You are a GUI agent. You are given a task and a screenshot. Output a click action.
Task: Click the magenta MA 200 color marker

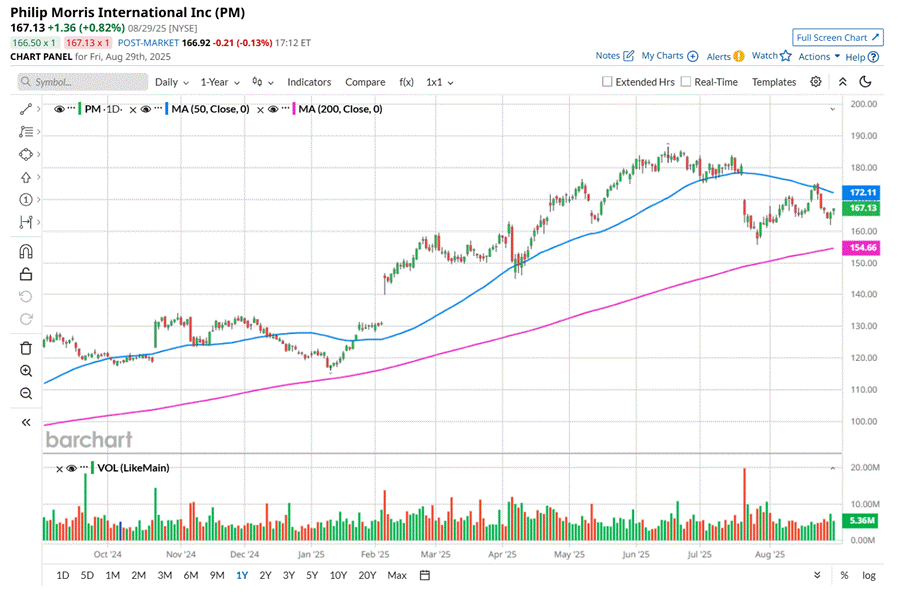(x=293, y=109)
